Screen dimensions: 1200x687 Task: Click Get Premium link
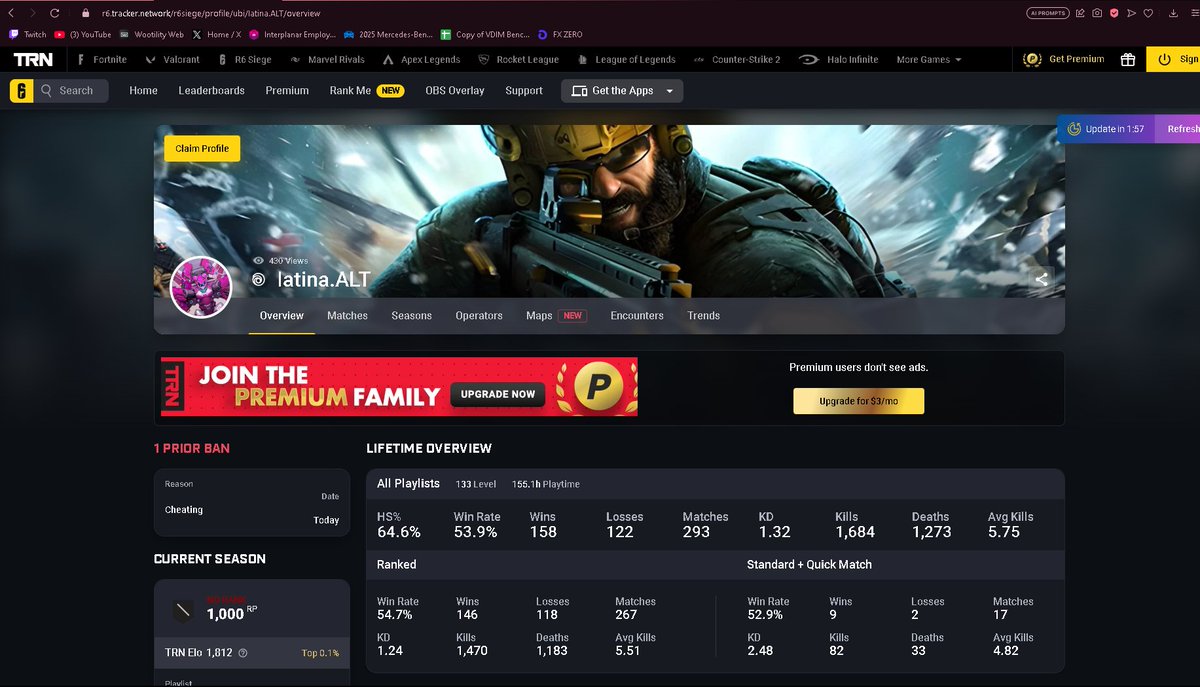1064,59
